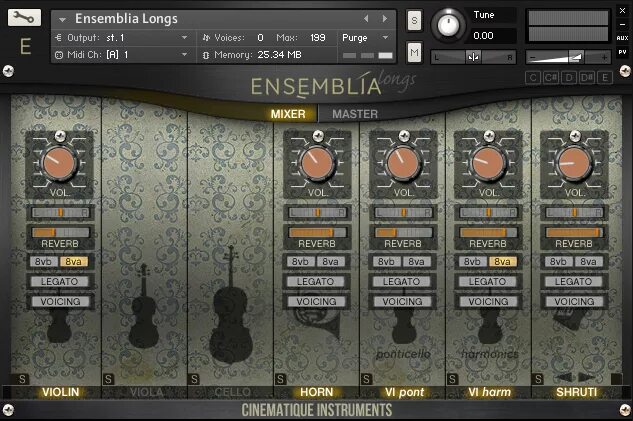Click the MIDI channel icon
This screenshot has width=633, height=421.
click(x=59, y=55)
